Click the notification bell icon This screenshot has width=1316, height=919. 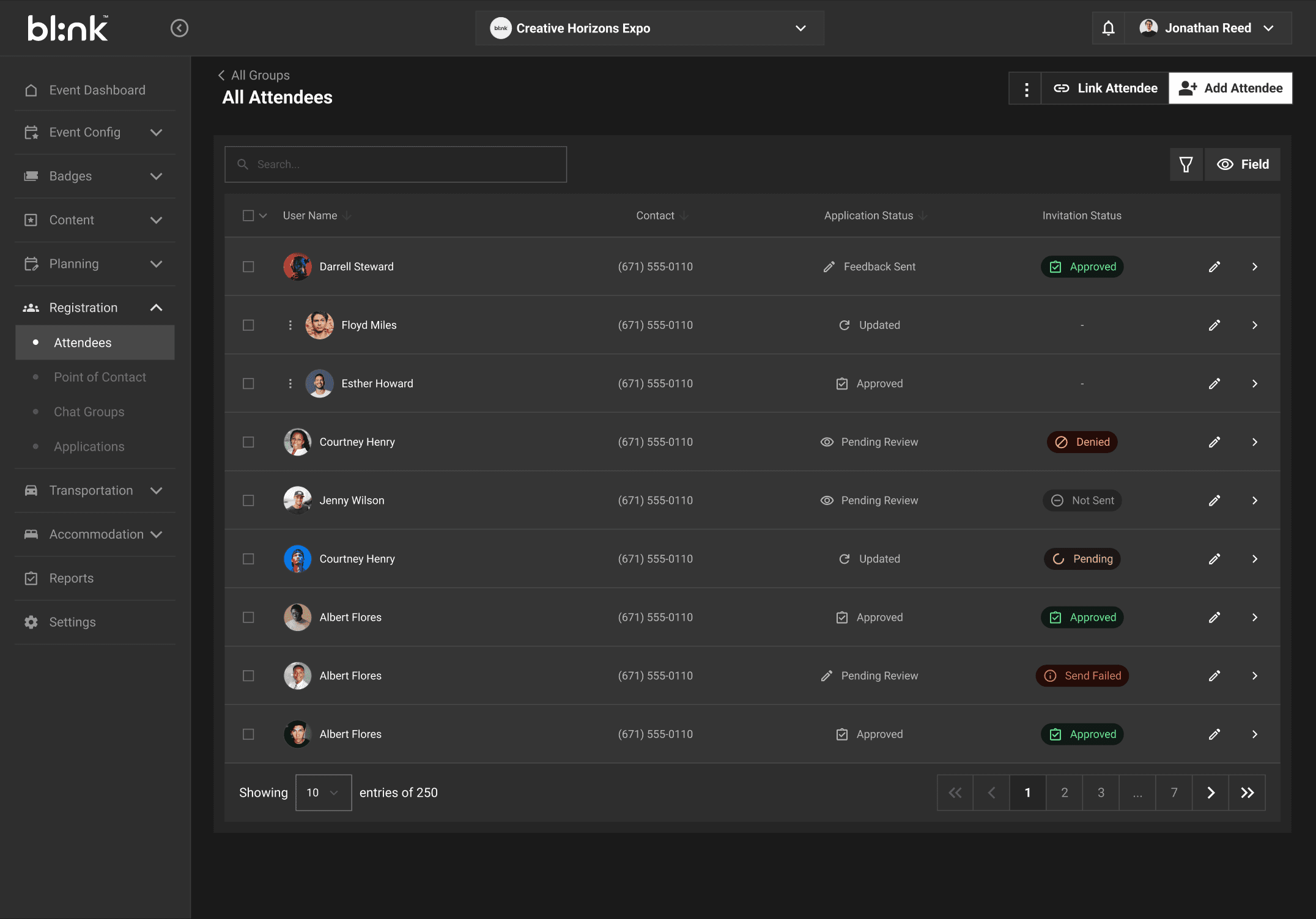coord(1108,28)
